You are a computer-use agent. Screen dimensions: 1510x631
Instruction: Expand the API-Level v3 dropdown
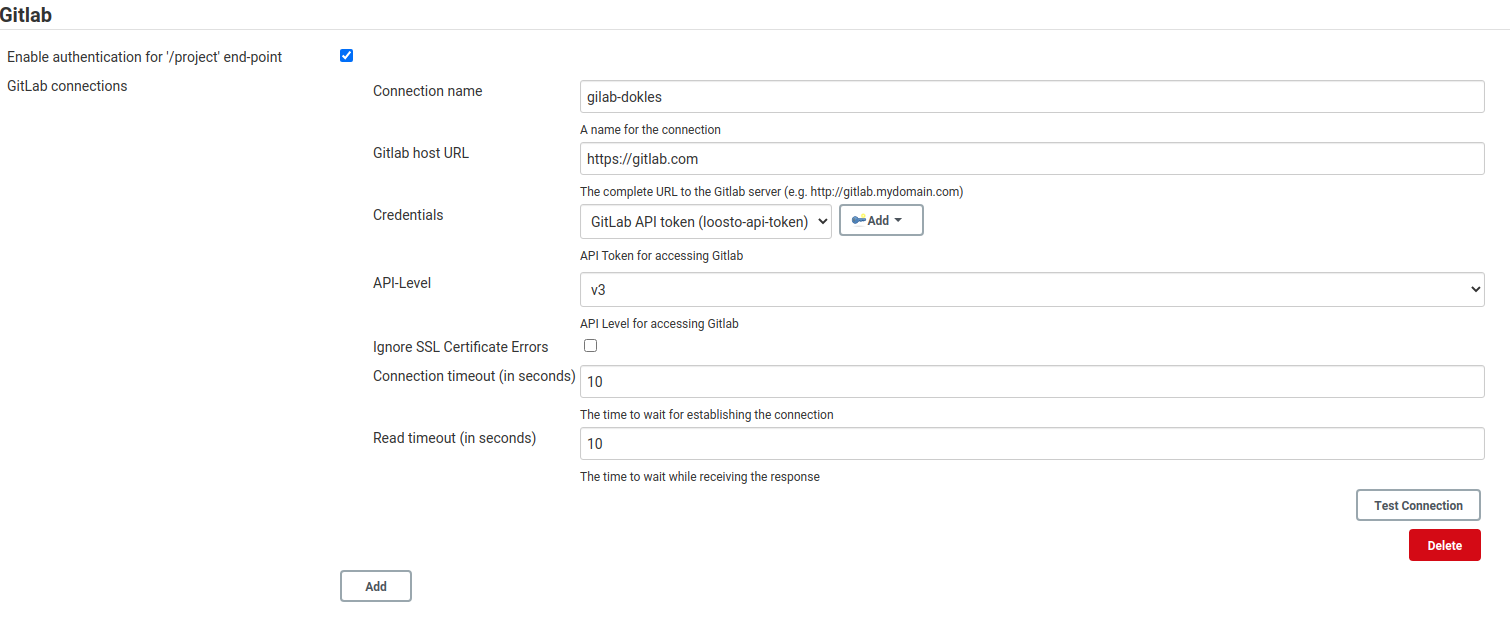pos(1031,290)
